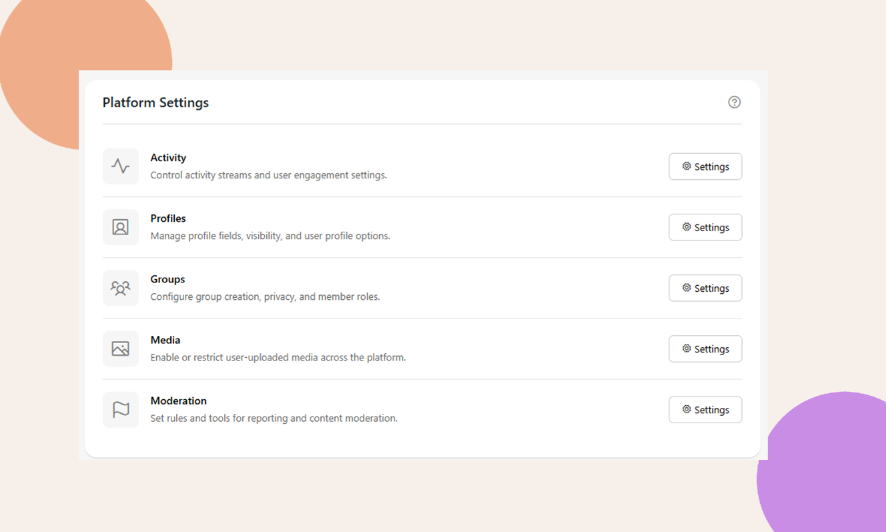Click the Groups people icon

121,288
